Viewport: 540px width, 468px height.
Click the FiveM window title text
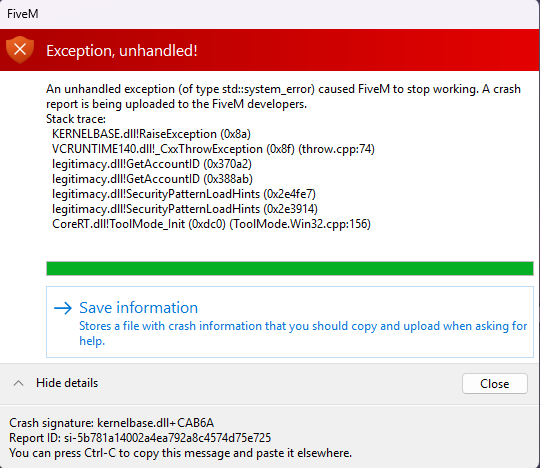23,14
